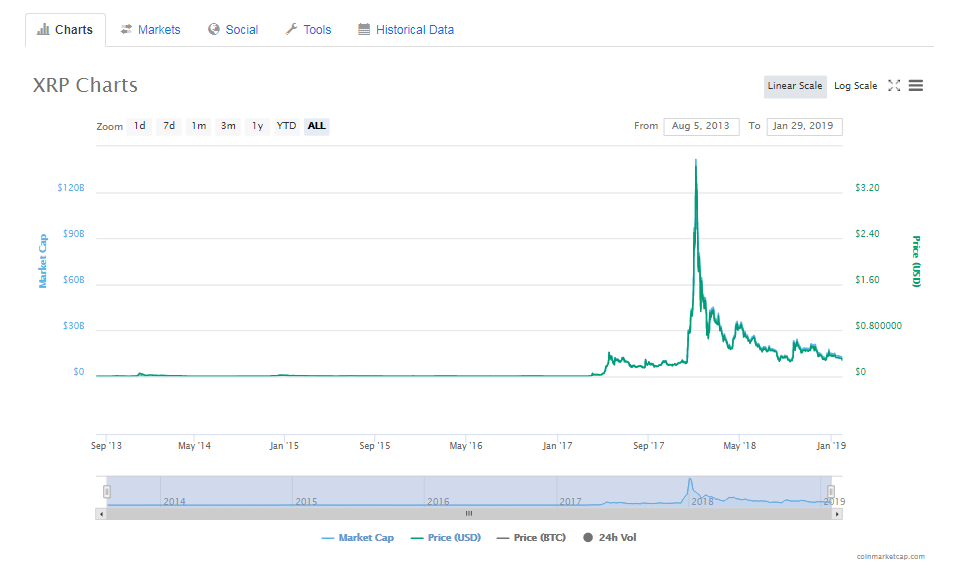The height and width of the screenshot is (577, 980).
Task: Click the XRP Charts heading
Action: [x=85, y=85]
